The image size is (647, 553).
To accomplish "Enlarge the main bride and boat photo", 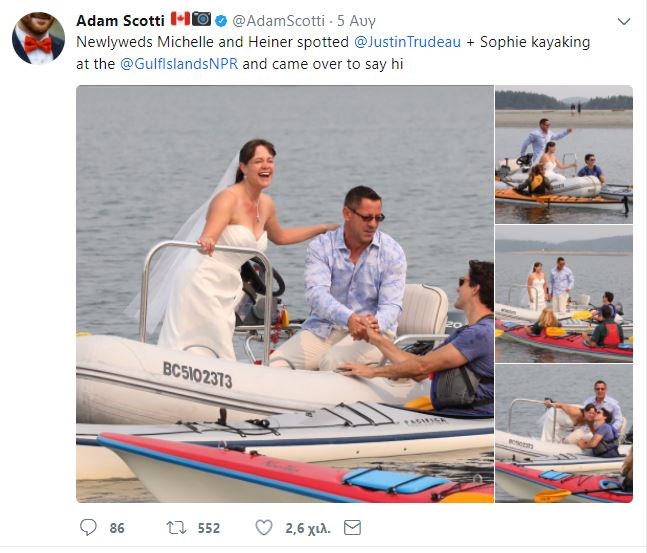I will point(285,294).
